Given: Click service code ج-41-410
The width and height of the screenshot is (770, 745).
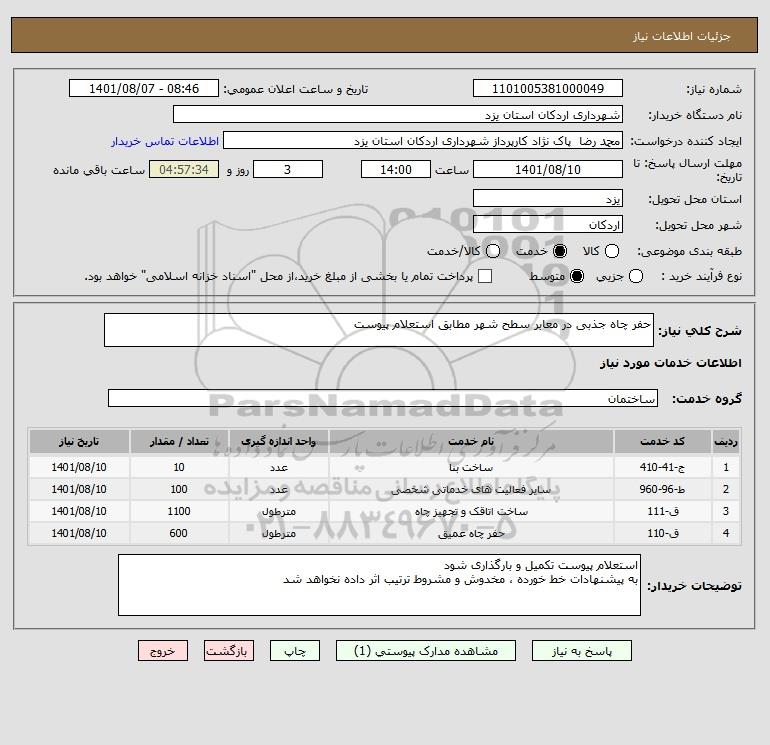Looking at the screenshot, I should point(662,467).
